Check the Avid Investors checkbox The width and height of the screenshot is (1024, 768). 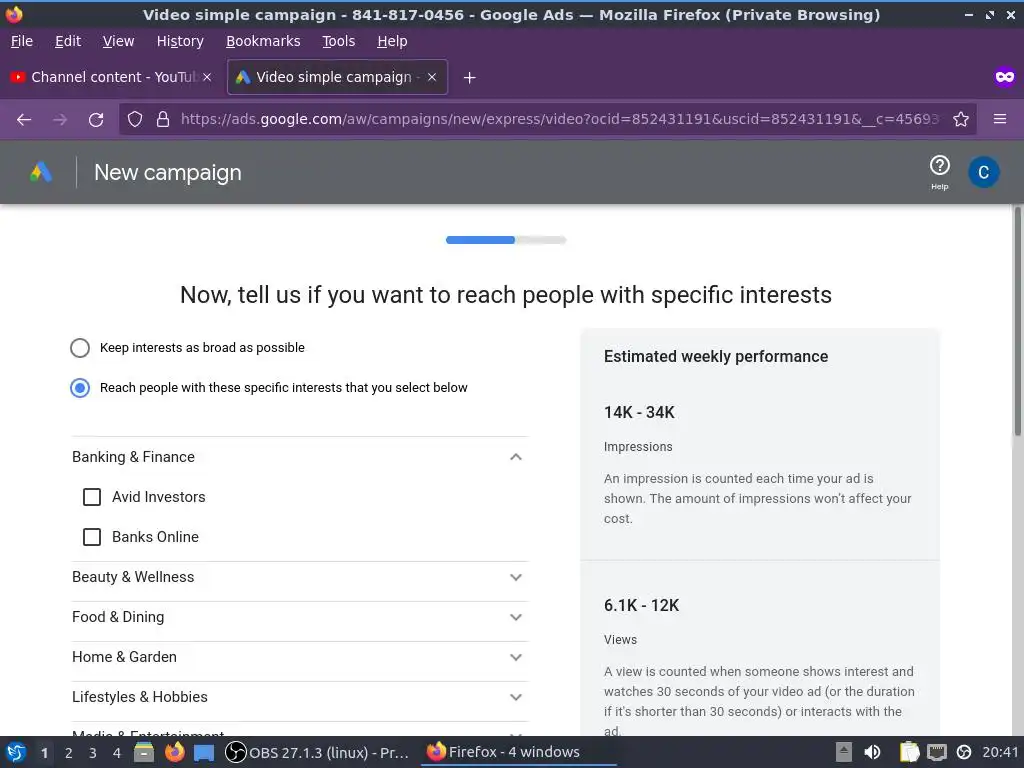pyautogui.click(x=92, y=497)
